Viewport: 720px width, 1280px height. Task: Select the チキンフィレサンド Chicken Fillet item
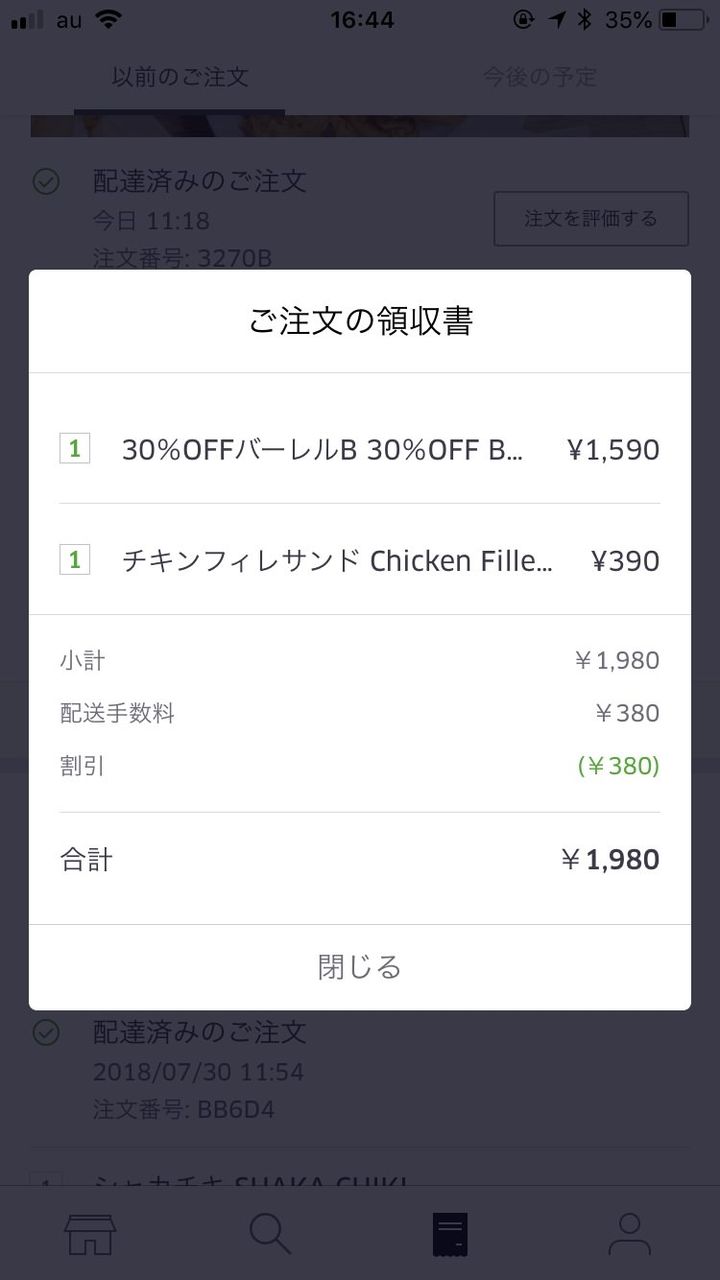(360, 560)
